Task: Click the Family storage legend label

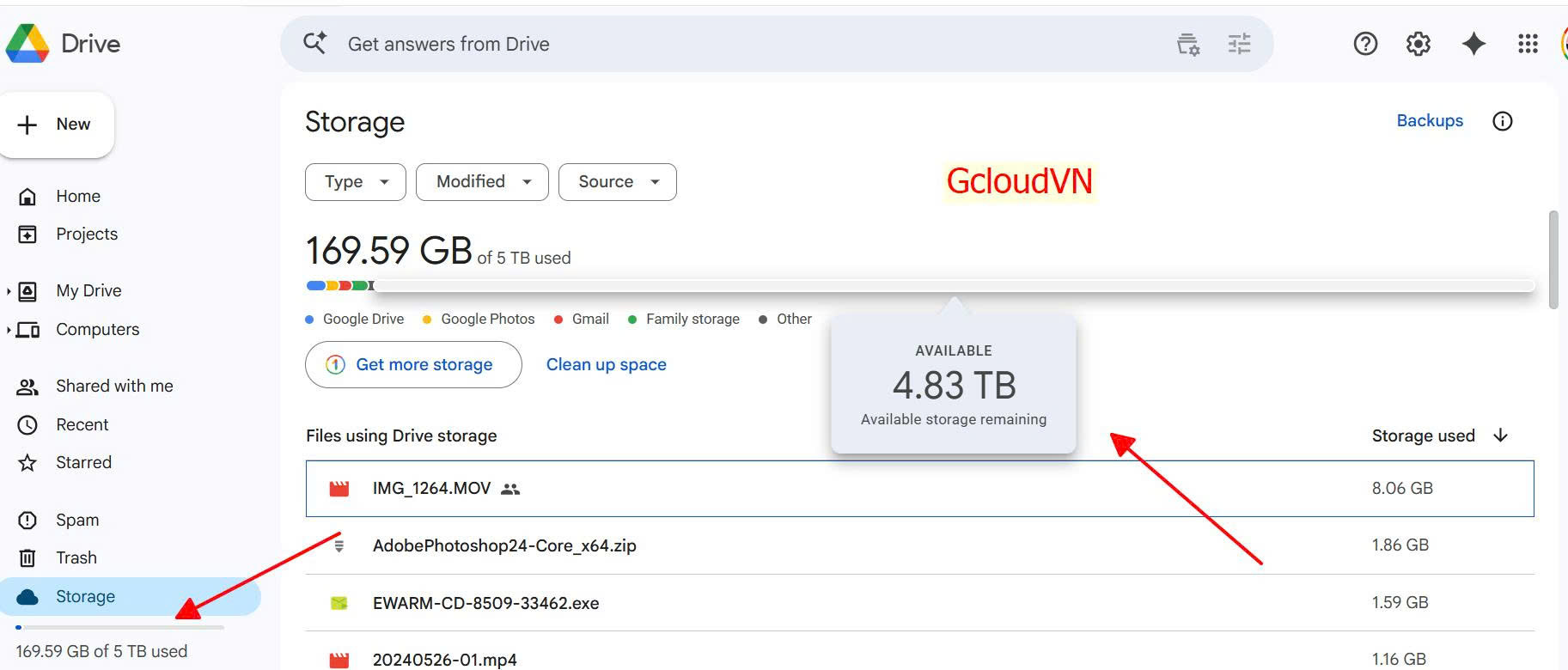Action: pyautogui.click(x=692, y=320)
